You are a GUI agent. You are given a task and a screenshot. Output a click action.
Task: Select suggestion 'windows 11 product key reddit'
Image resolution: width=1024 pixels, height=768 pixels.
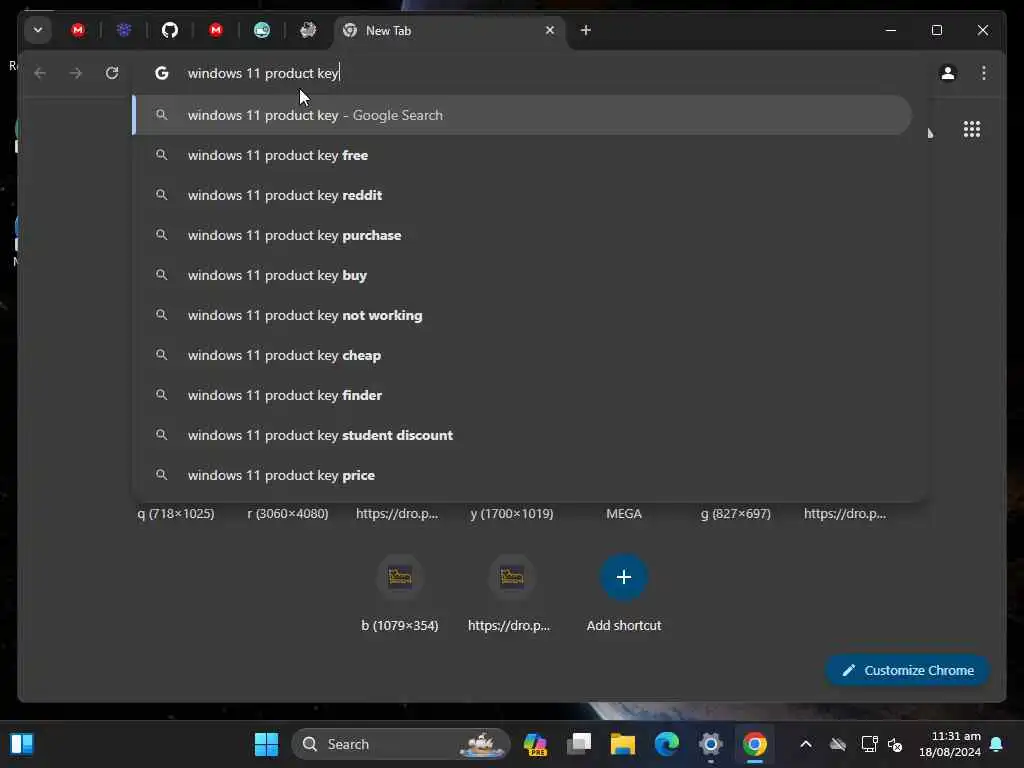522,195
